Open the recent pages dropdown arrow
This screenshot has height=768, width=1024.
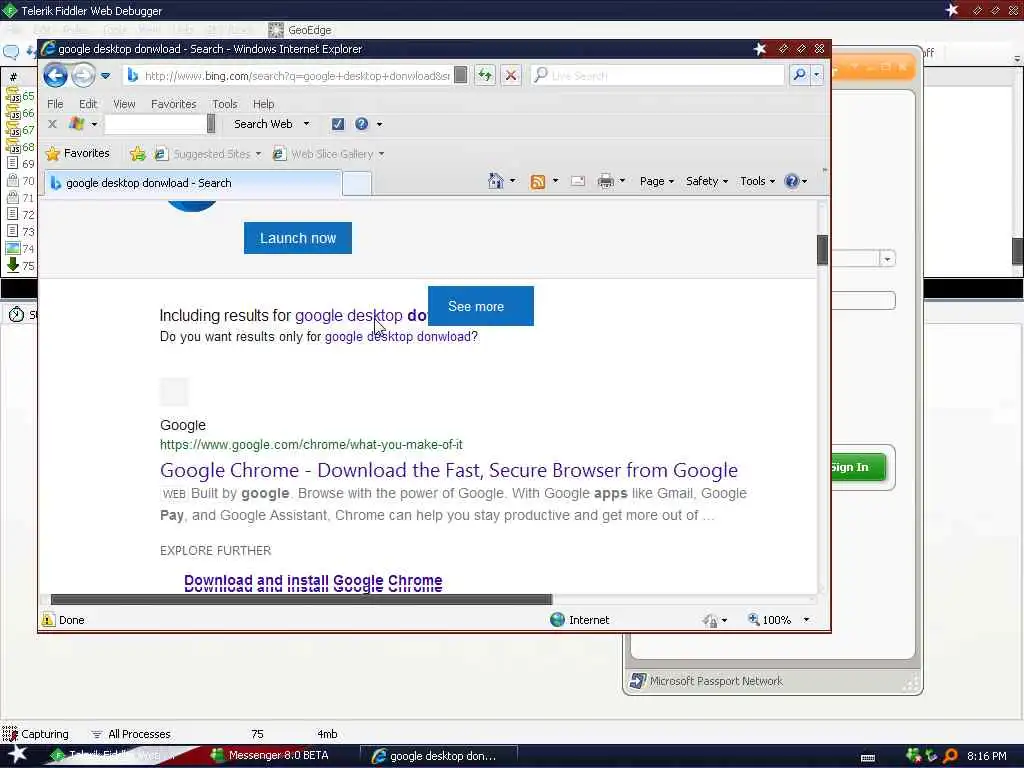coord(106,76)
